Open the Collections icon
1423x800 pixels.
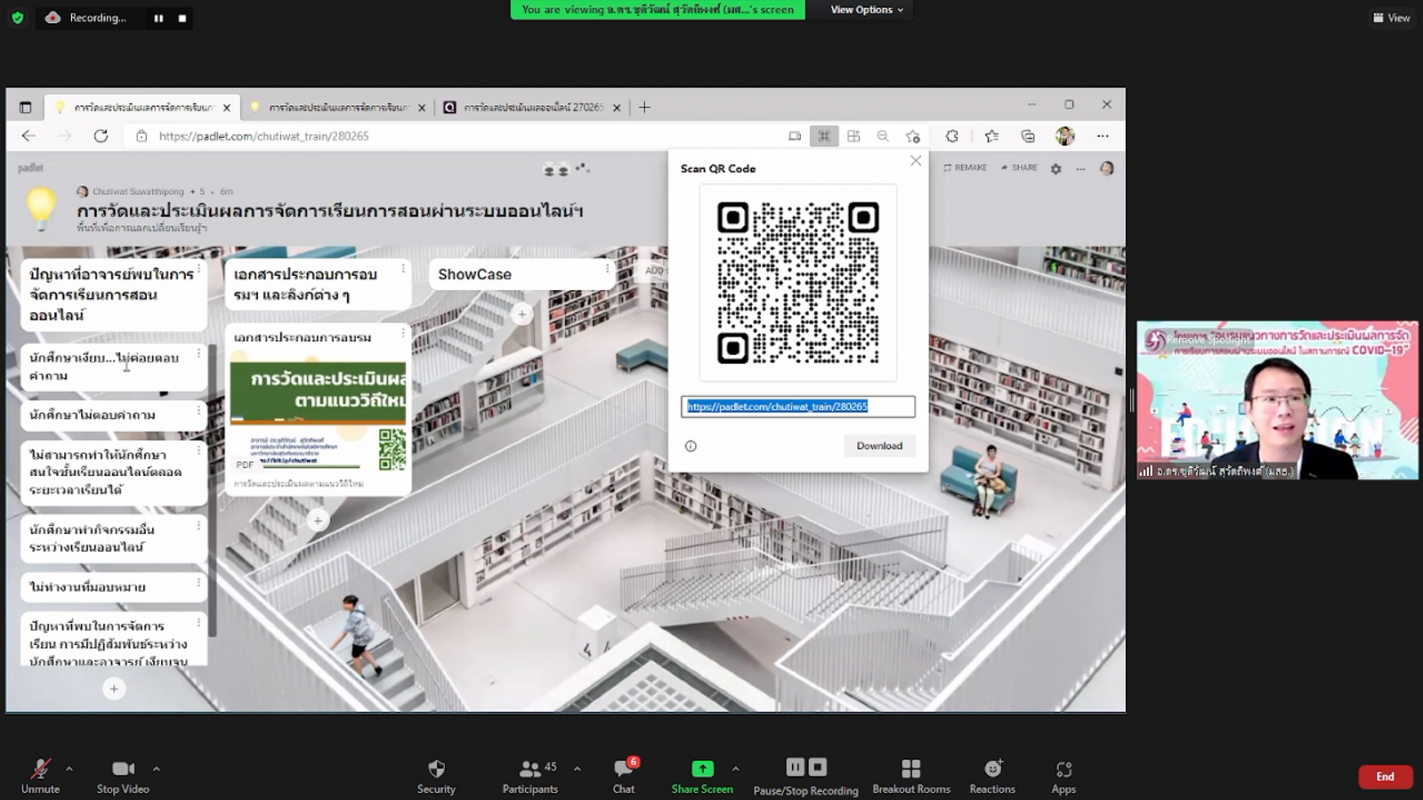(x=1028, y=136)
